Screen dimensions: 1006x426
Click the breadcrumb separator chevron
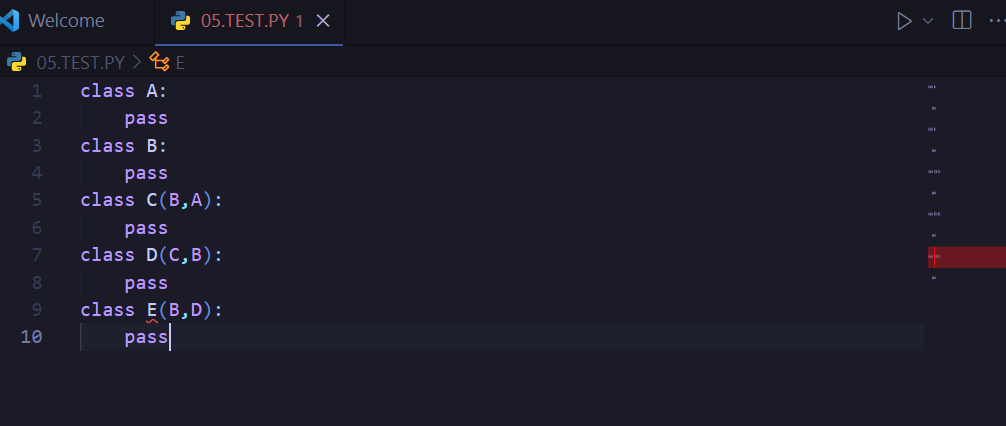(137, 62)
